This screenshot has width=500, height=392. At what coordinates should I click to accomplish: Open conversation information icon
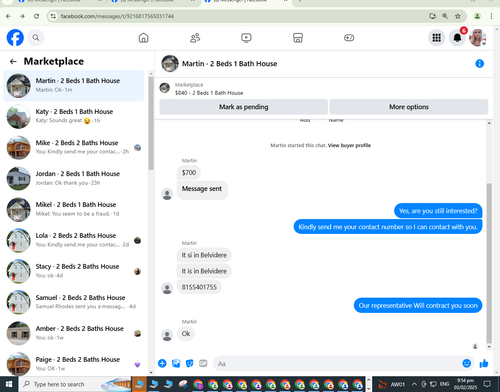coord(479,64)
